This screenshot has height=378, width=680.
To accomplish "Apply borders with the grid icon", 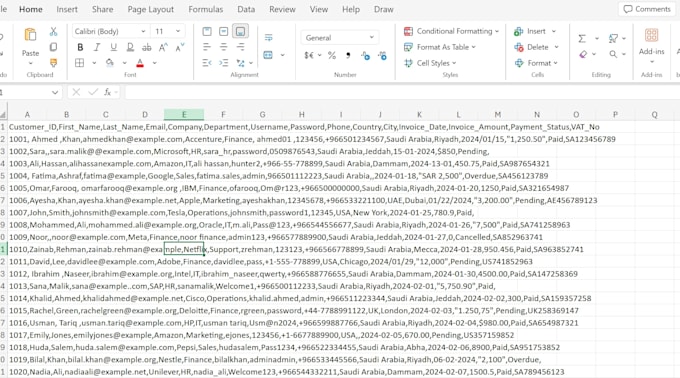I will pyautogui.click(x=80, y=63).
